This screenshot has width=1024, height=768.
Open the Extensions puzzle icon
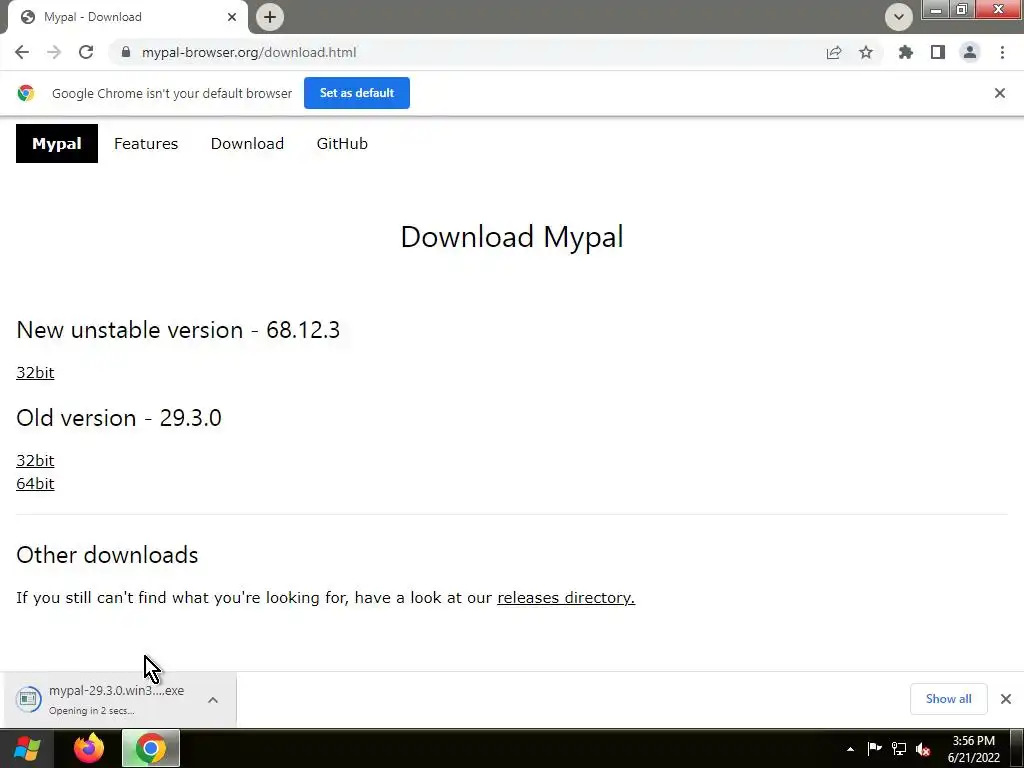point(906,52)
